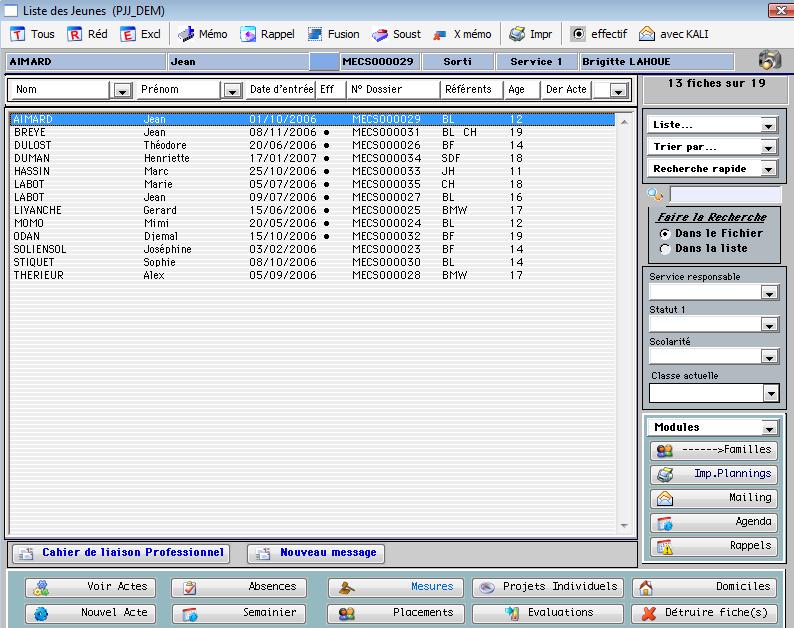
Task: Open the Rappels module
Action: [x=713, y=546]
